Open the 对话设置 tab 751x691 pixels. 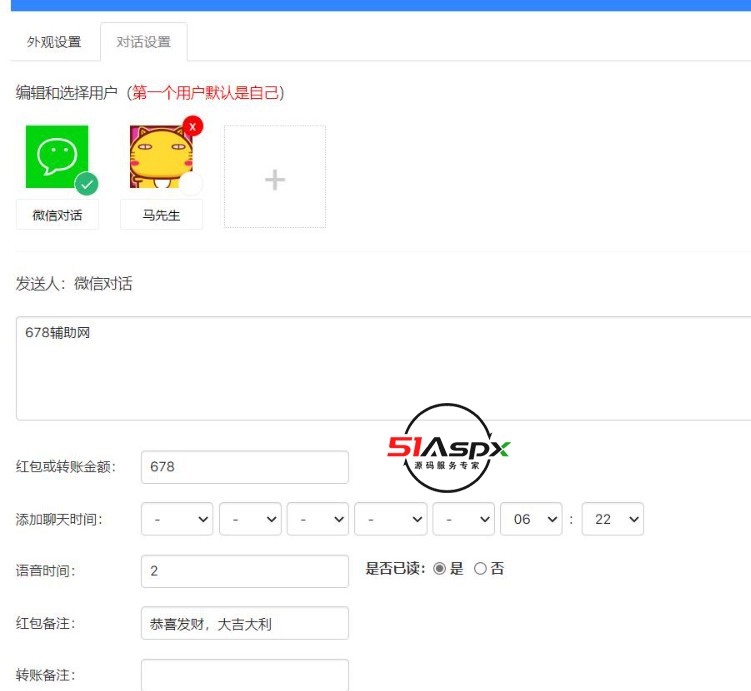(144, 42)
